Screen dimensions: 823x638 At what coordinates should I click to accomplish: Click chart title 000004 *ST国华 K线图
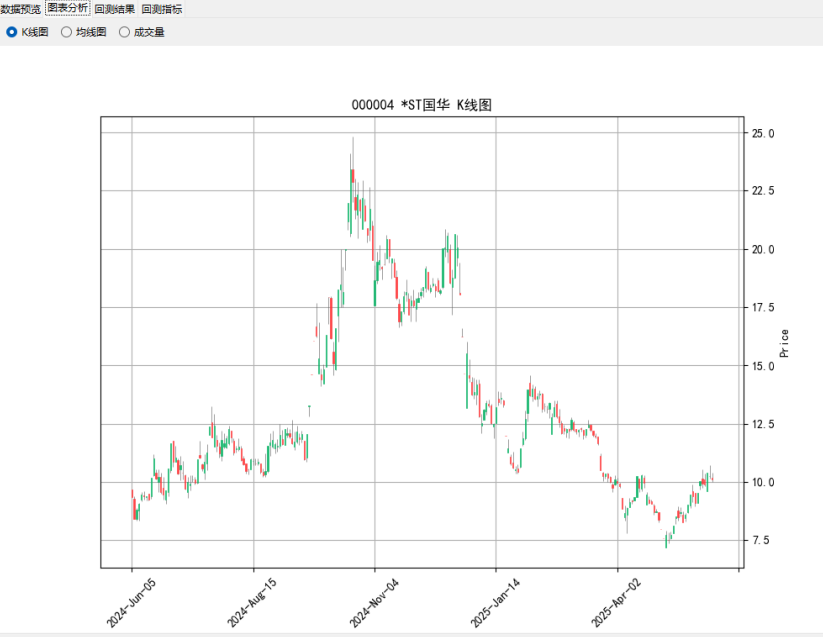[x=421, y=105]
